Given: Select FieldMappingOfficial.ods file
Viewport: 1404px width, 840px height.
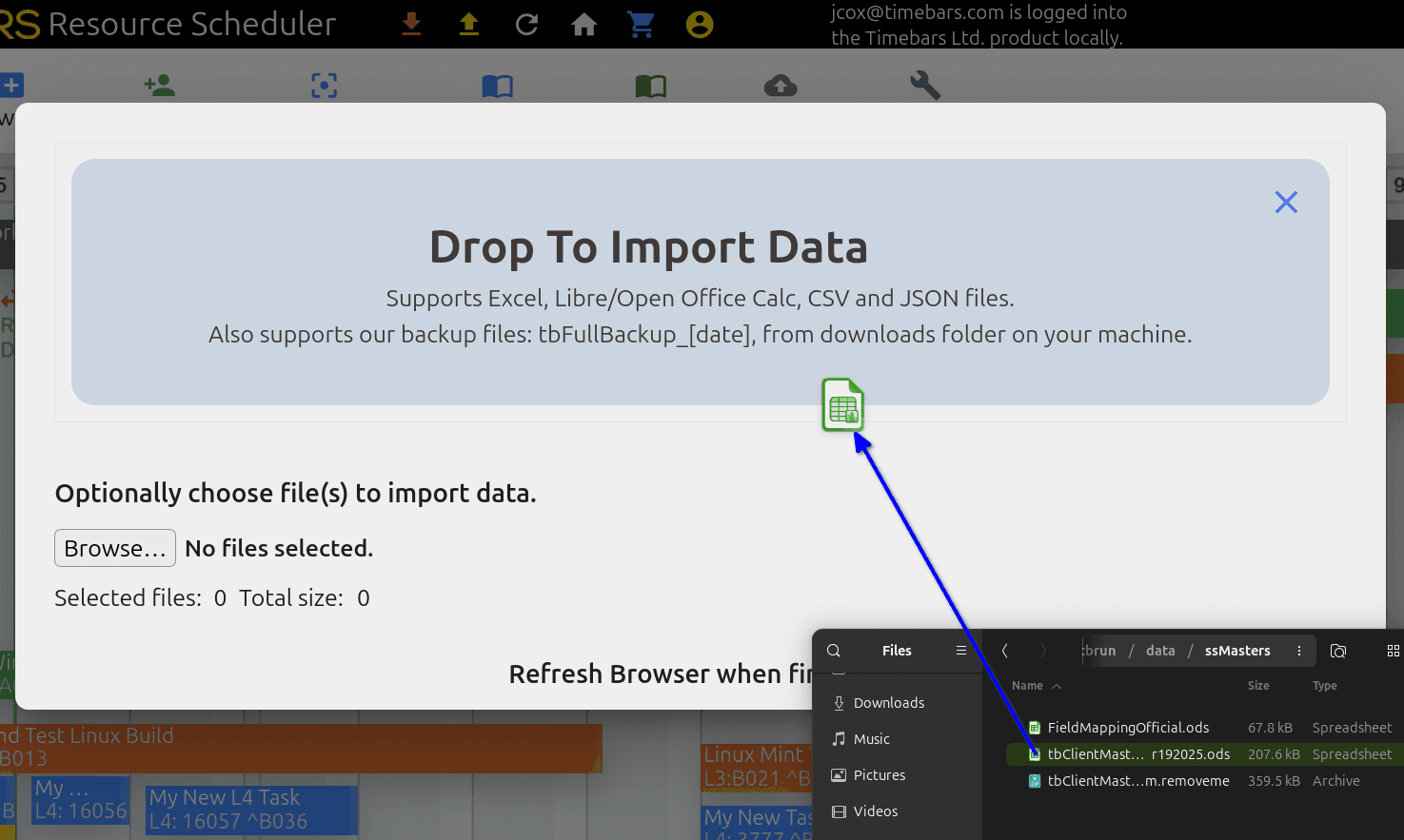Looking at the screenshot, I should click(1205, 728).
